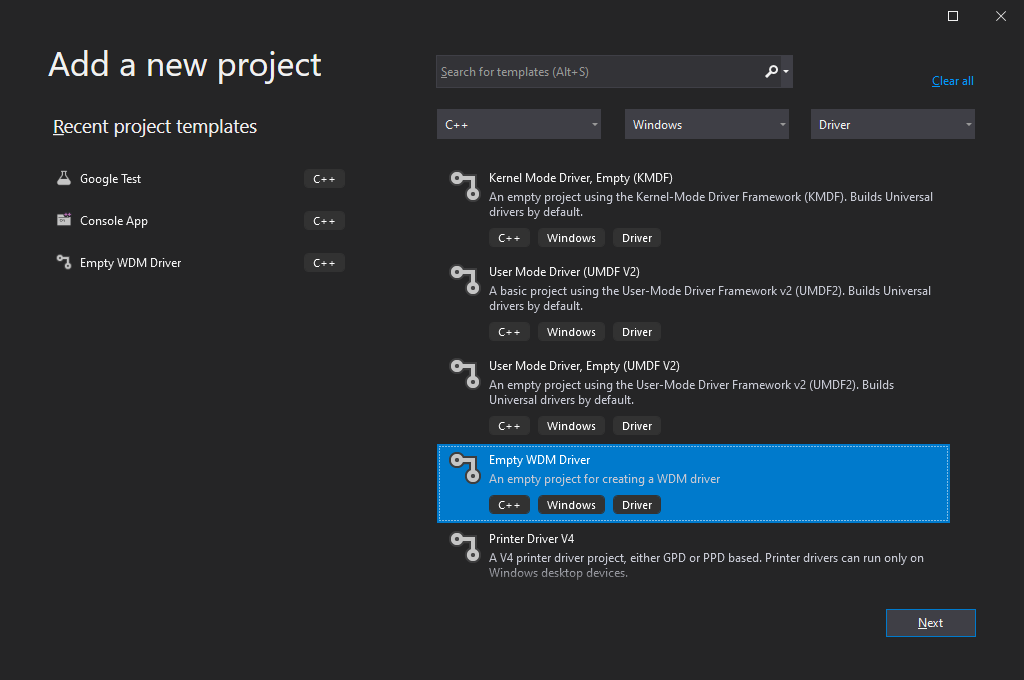Screen dimensions: 1024x680
Task: Expand the Driver project type dropdown
Action: pyautogui.click(x=892, y=125)
